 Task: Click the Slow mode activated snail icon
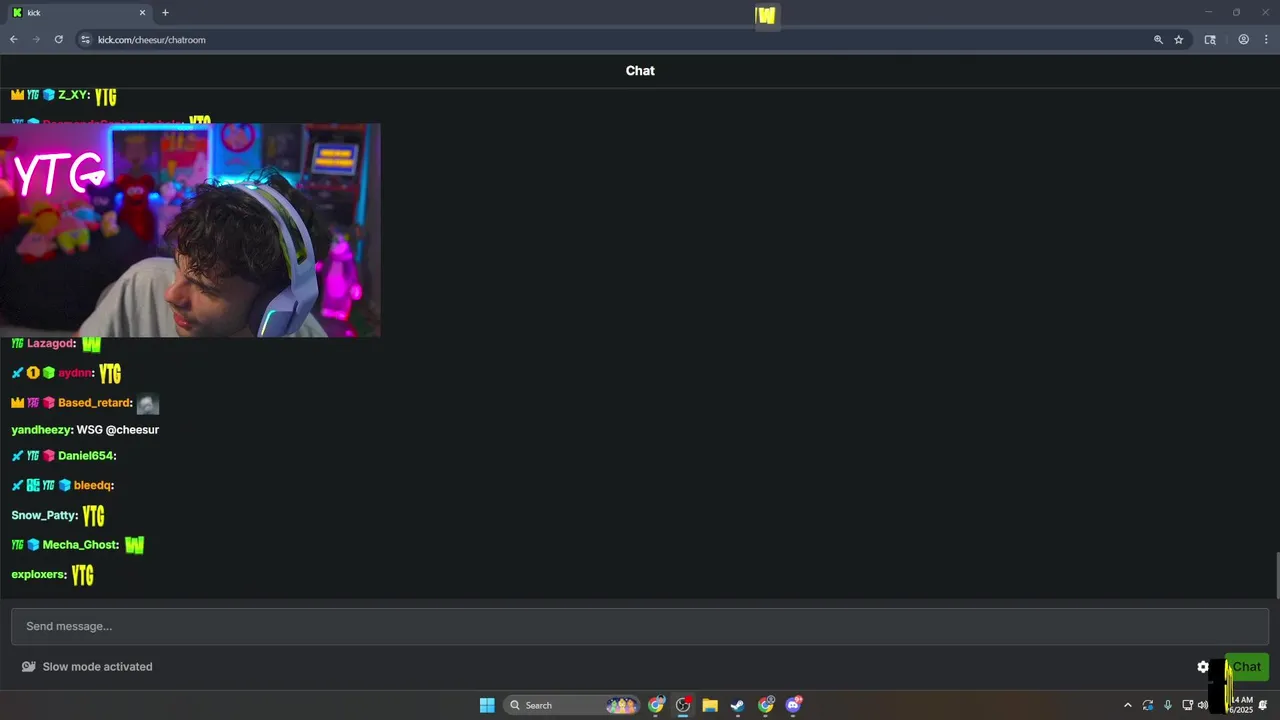pos(29,667)
